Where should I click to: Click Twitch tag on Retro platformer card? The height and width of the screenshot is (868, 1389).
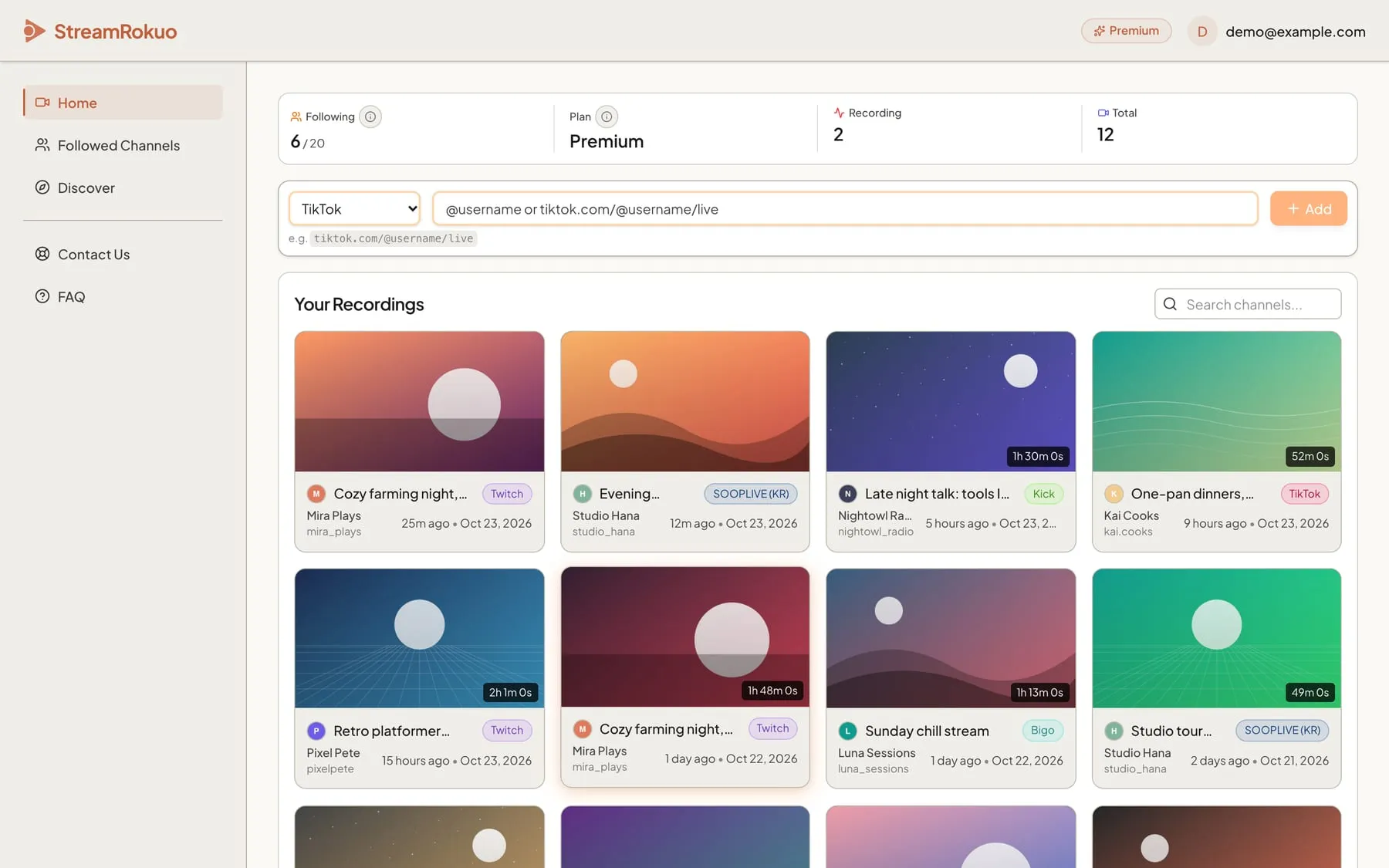(507, 730)
